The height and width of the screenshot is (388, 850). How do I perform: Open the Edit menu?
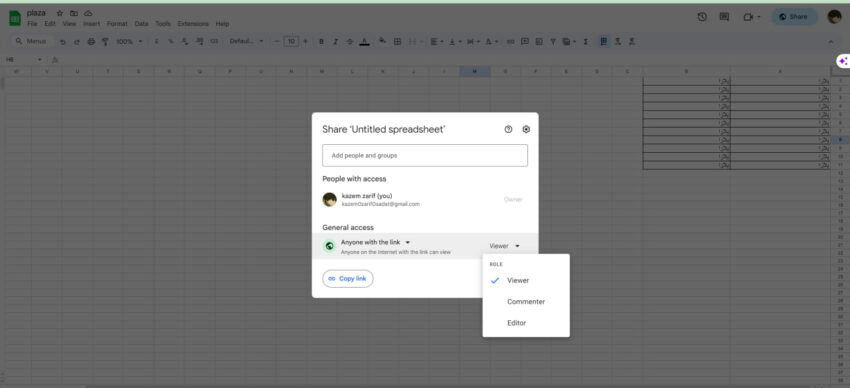coord(50,24)
